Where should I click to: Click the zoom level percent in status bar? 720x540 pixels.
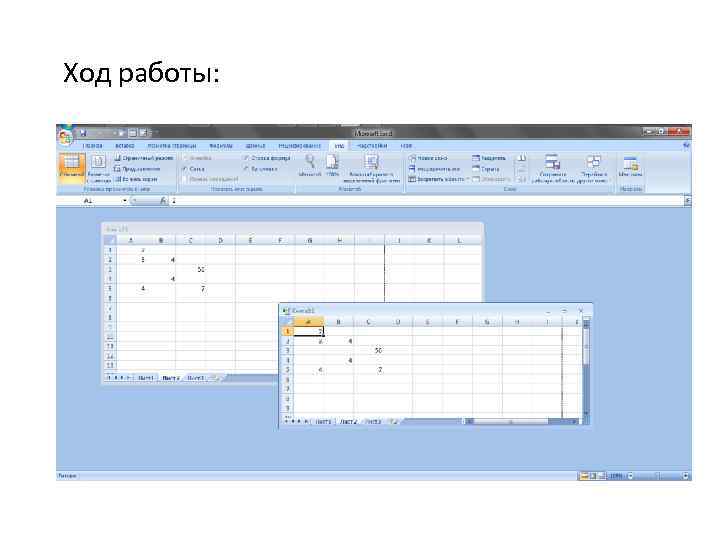[x=615, y=476]
